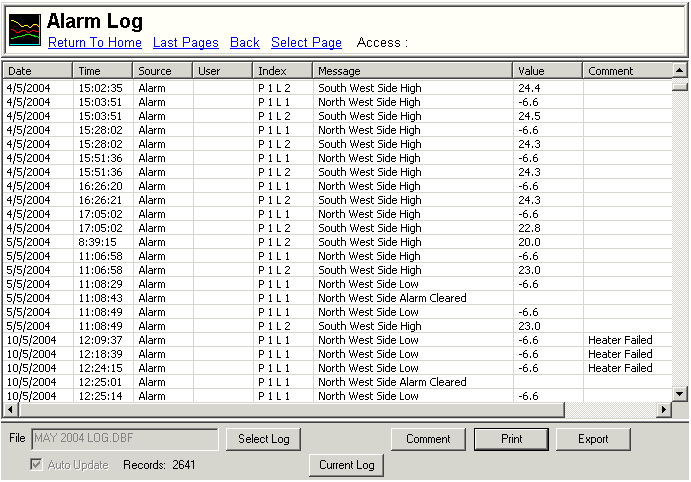Select the 15:03:51 row with value 24.5
The width and height of the screenshot is (691, 482).
coord(338,116)
